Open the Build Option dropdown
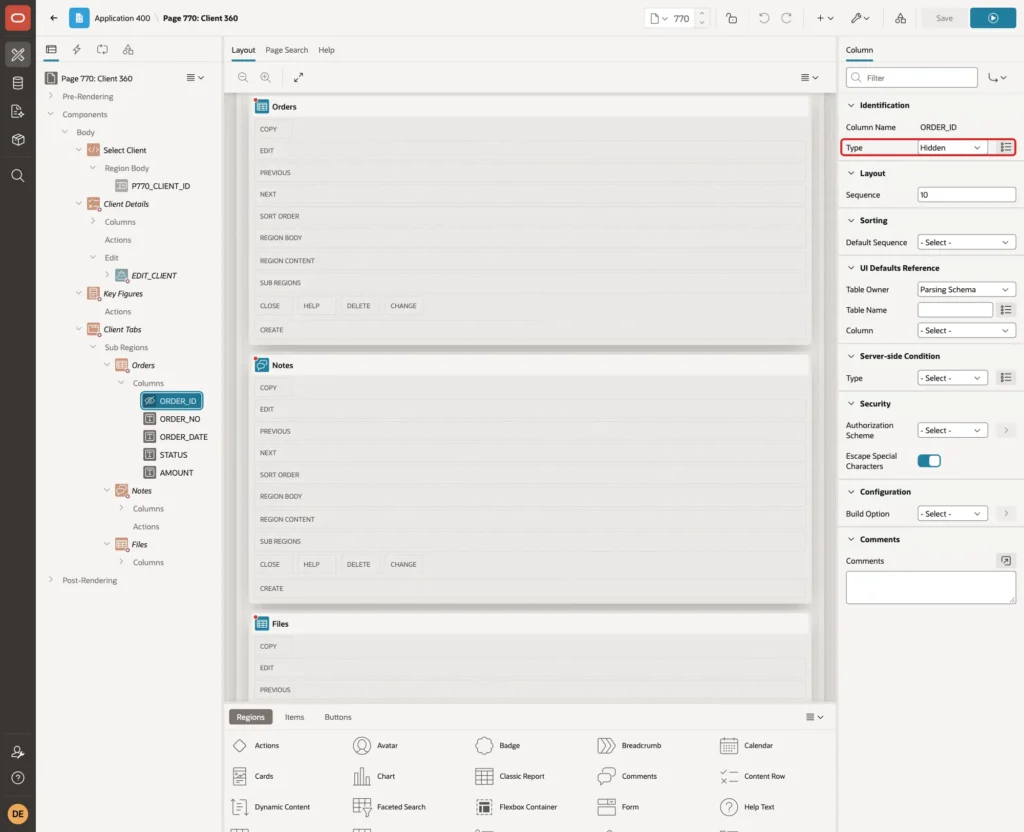Viewport: 1024px width, 832px height. [952, 514]
